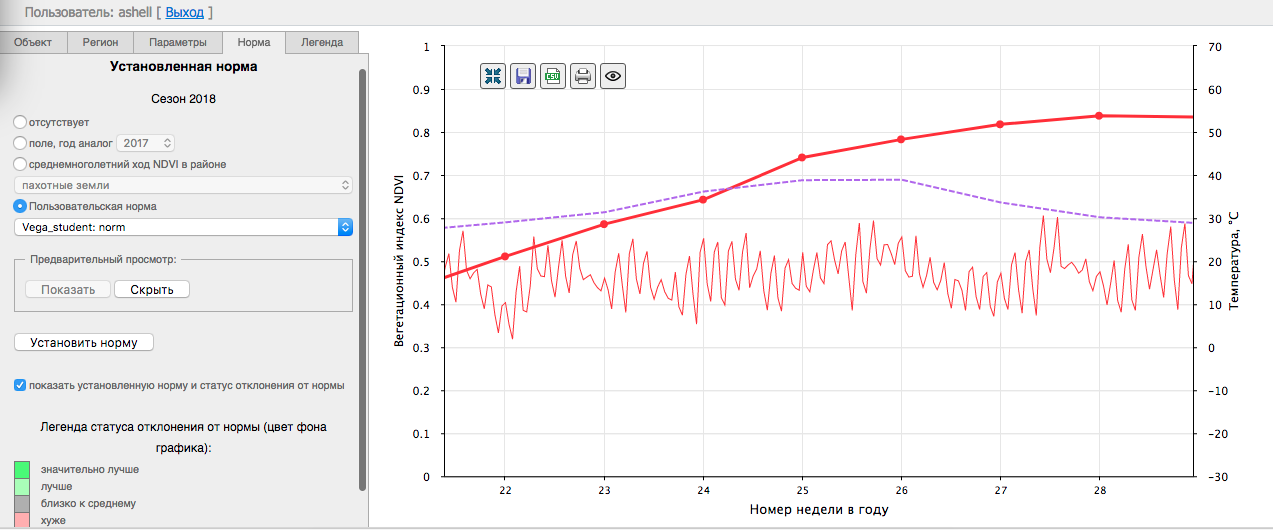1273x530 pixels.
Task: Click the NDVI data point at week 27
Action: 1000,124
